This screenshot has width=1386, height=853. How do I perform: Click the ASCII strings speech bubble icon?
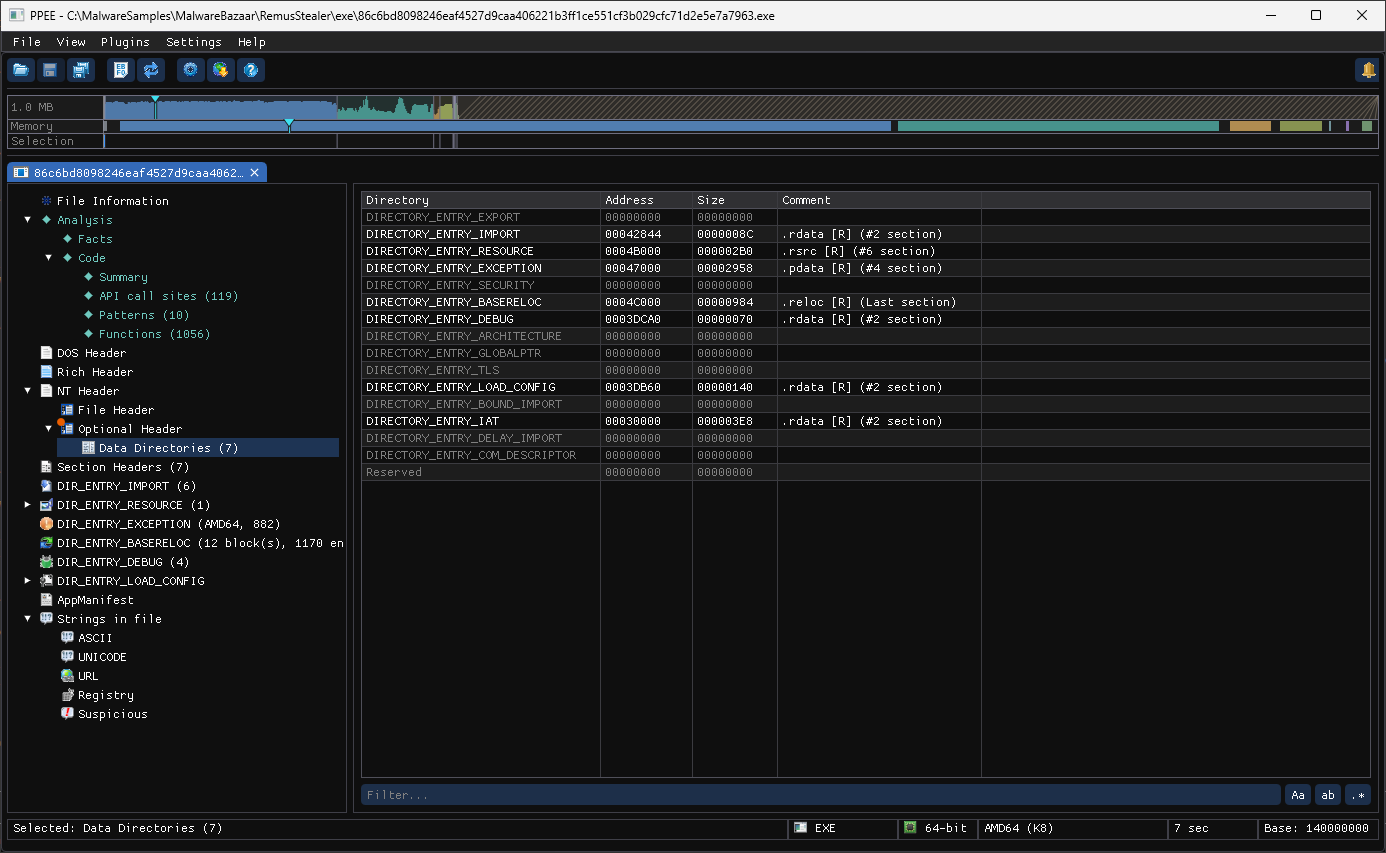click(67, 638)
